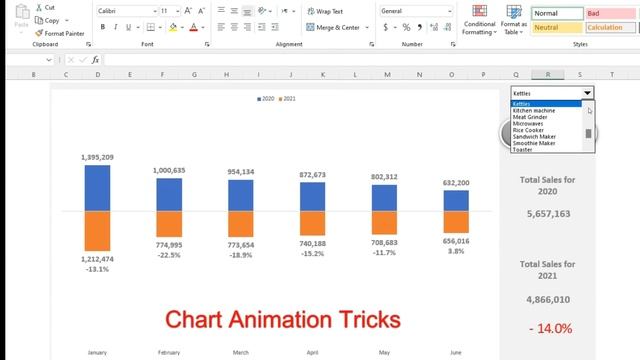Click the Borders icon
The width and height of the screenshot is (640, 360).
click(151, 27)
